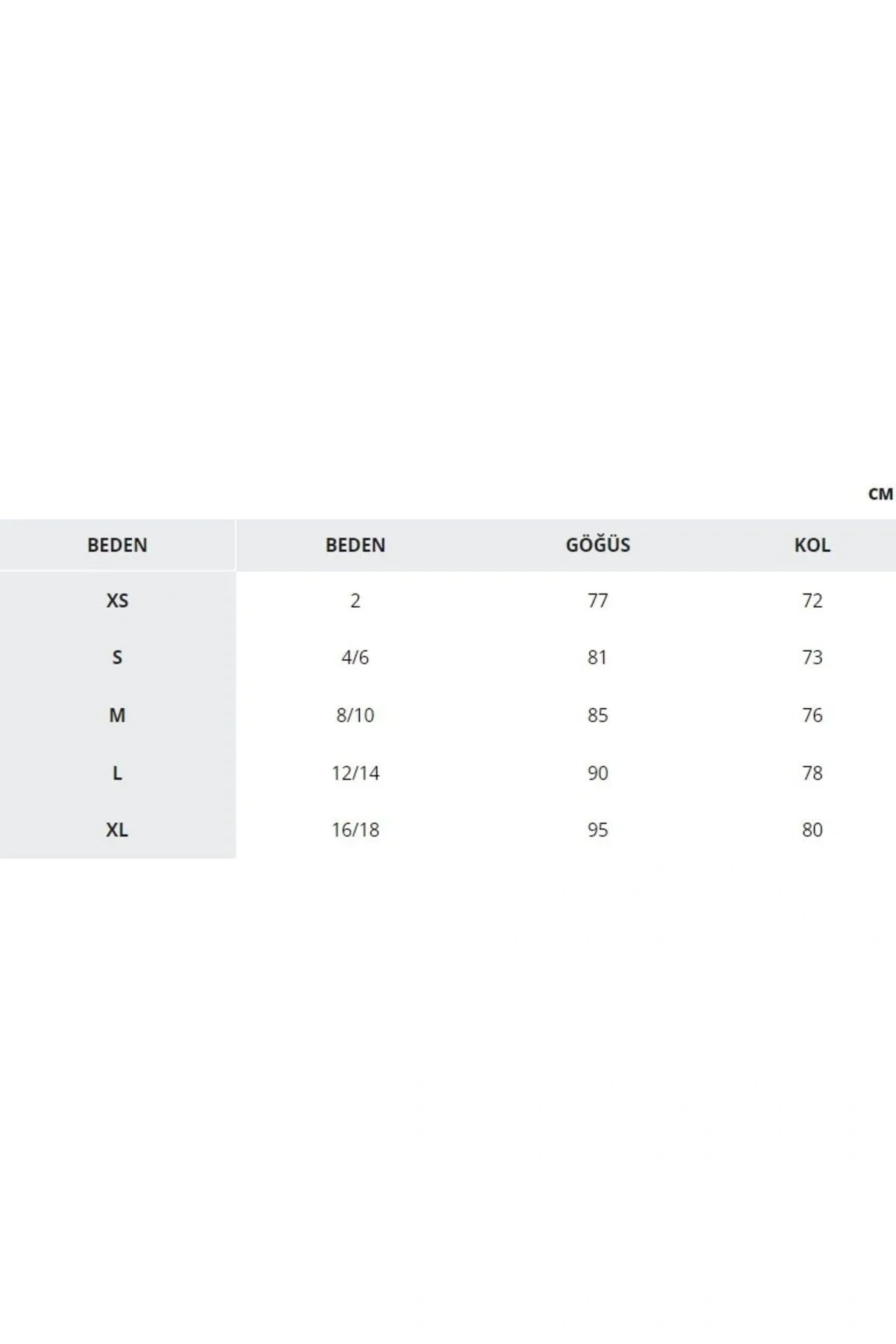Select the BEDEN header above XS

117,545
